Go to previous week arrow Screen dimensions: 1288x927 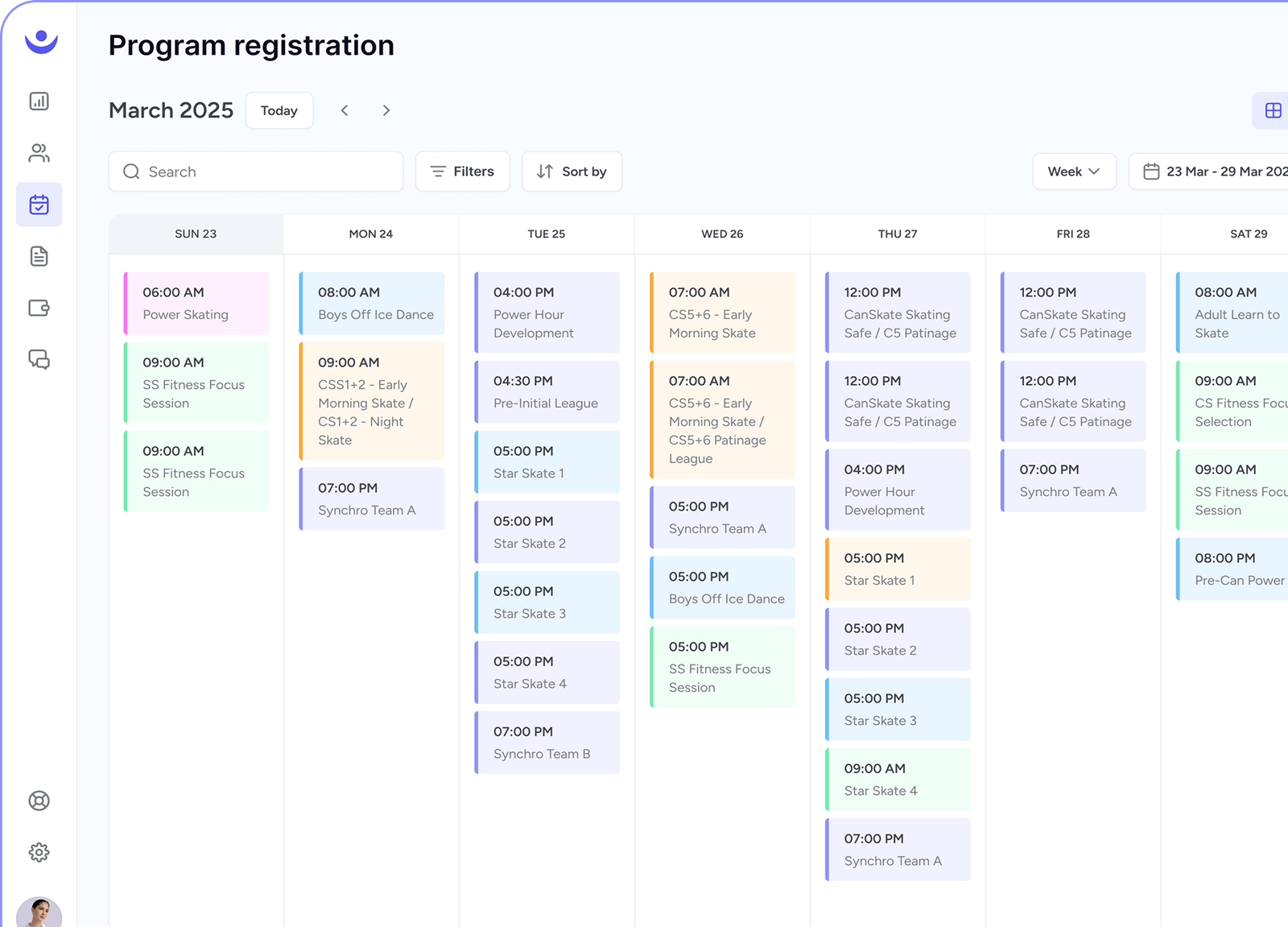click(345, 110)
